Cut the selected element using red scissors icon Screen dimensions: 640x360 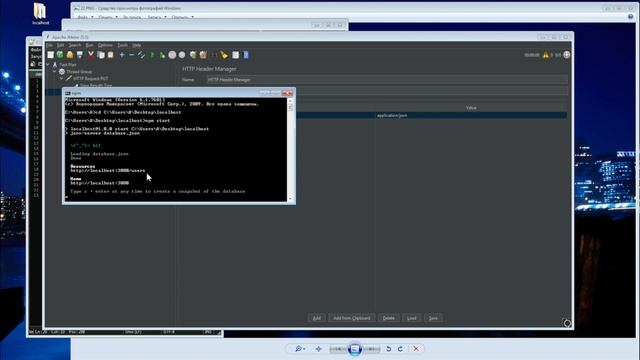coord(91,55)
